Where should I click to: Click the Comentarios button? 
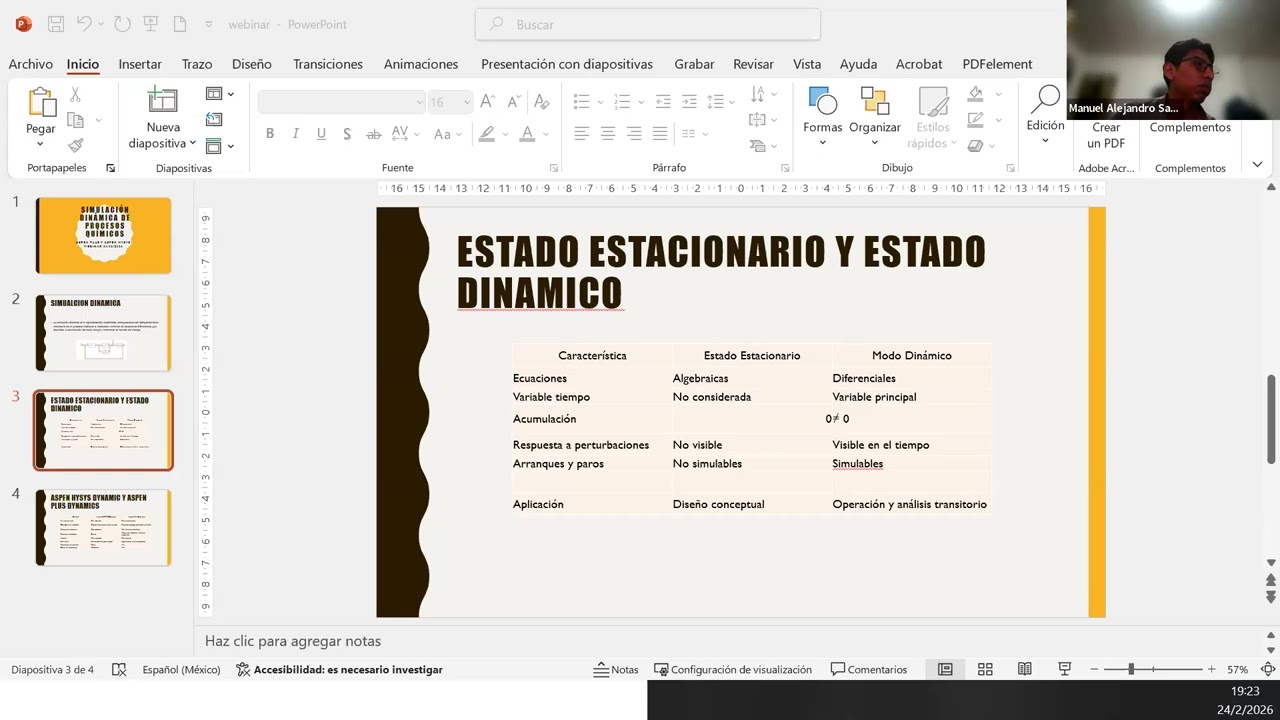pyautogui.click(x=869, y=669)
